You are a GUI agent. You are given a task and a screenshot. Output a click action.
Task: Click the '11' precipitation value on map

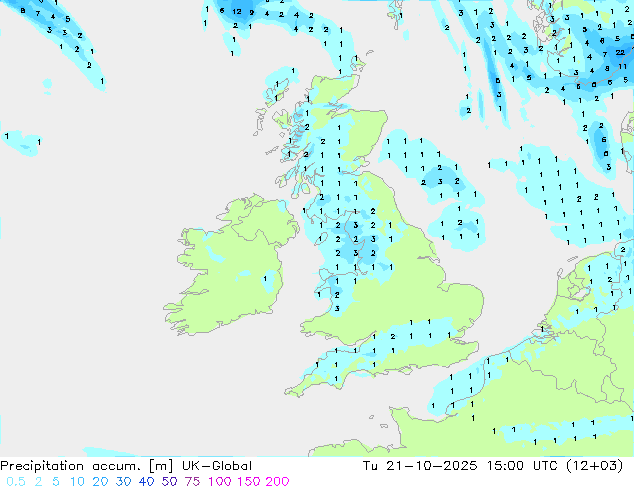click(622, 66)
